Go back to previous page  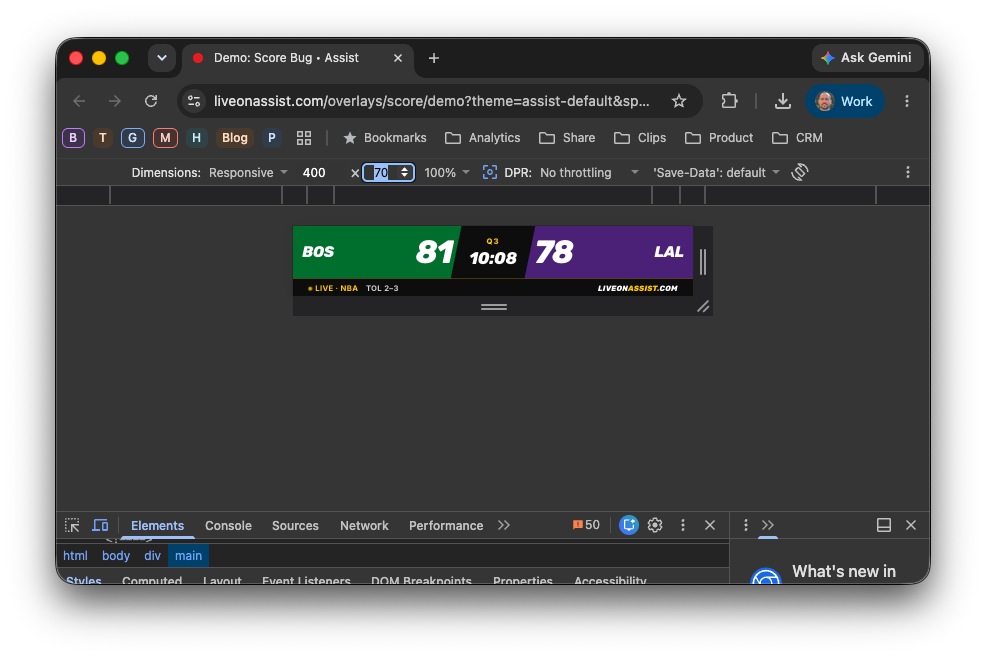click(79, 101)
